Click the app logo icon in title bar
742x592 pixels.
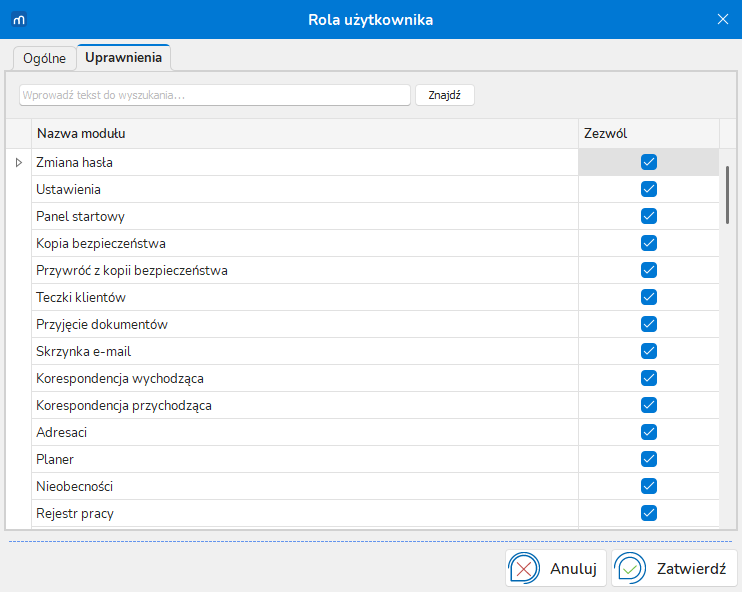click(19, 19)
